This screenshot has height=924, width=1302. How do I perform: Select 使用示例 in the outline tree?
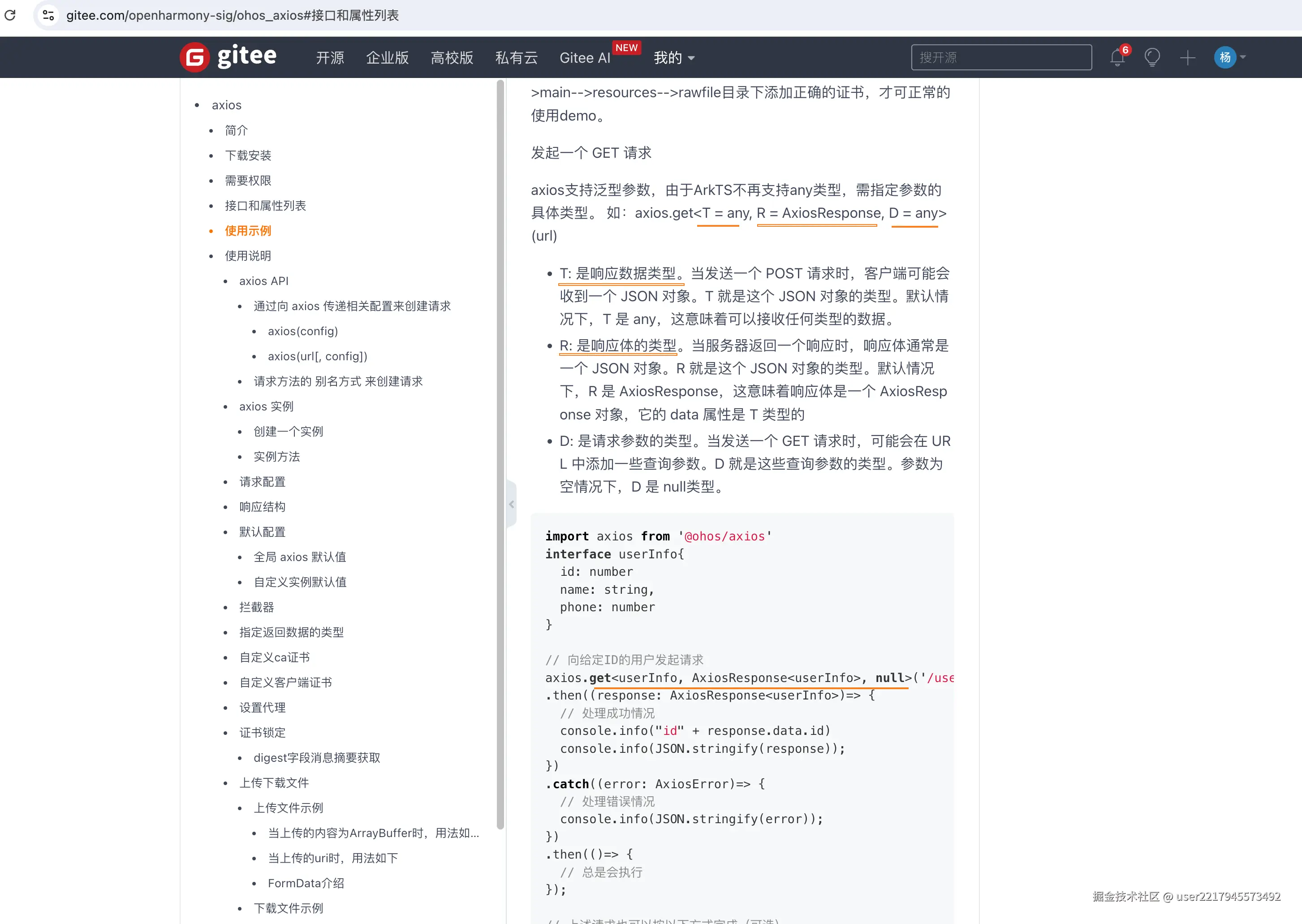pyautogui.click(x=248, y=230)
